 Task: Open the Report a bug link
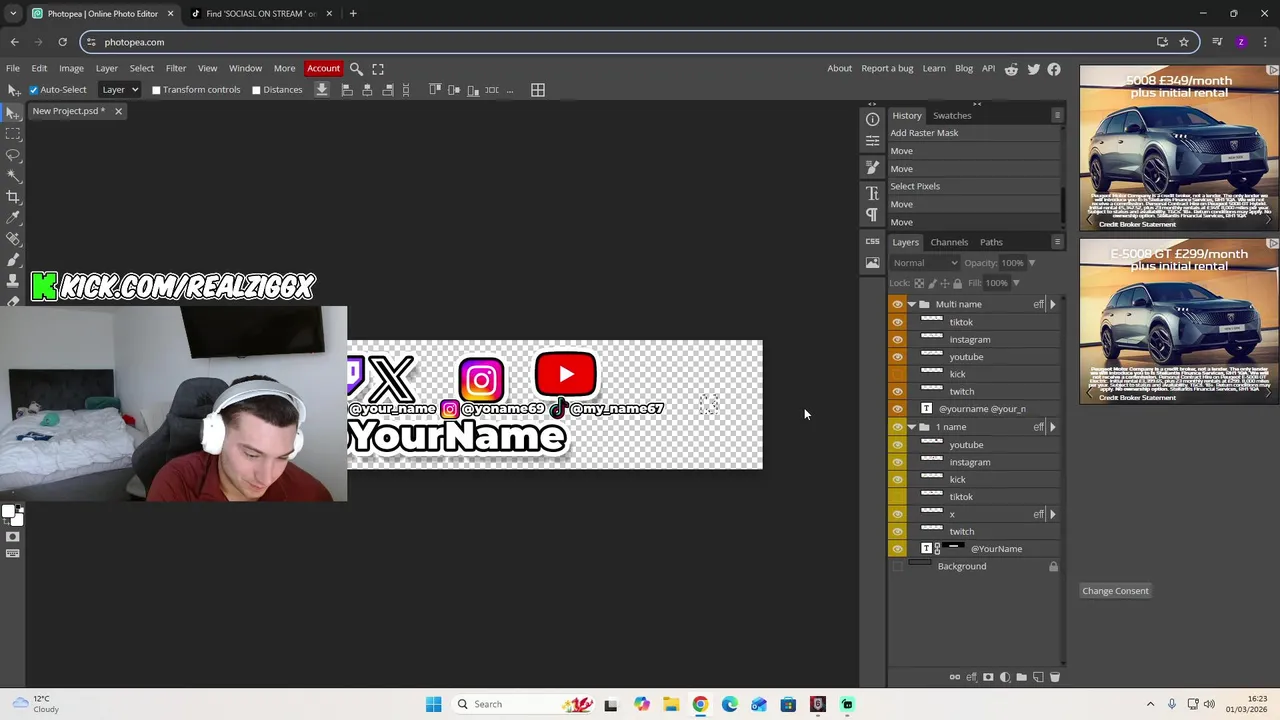pos(887,69)
